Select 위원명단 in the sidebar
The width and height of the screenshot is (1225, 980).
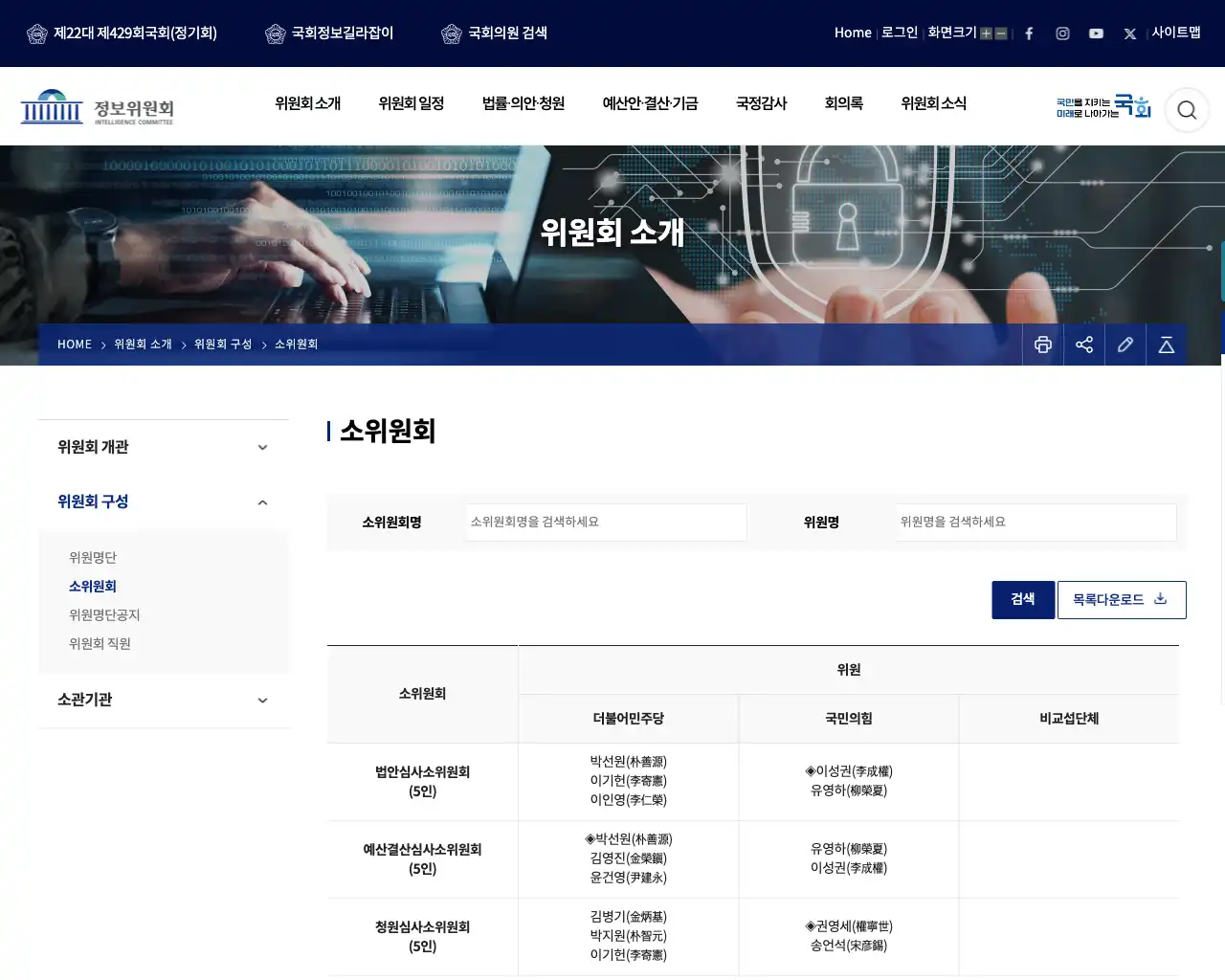coord(93,558)
